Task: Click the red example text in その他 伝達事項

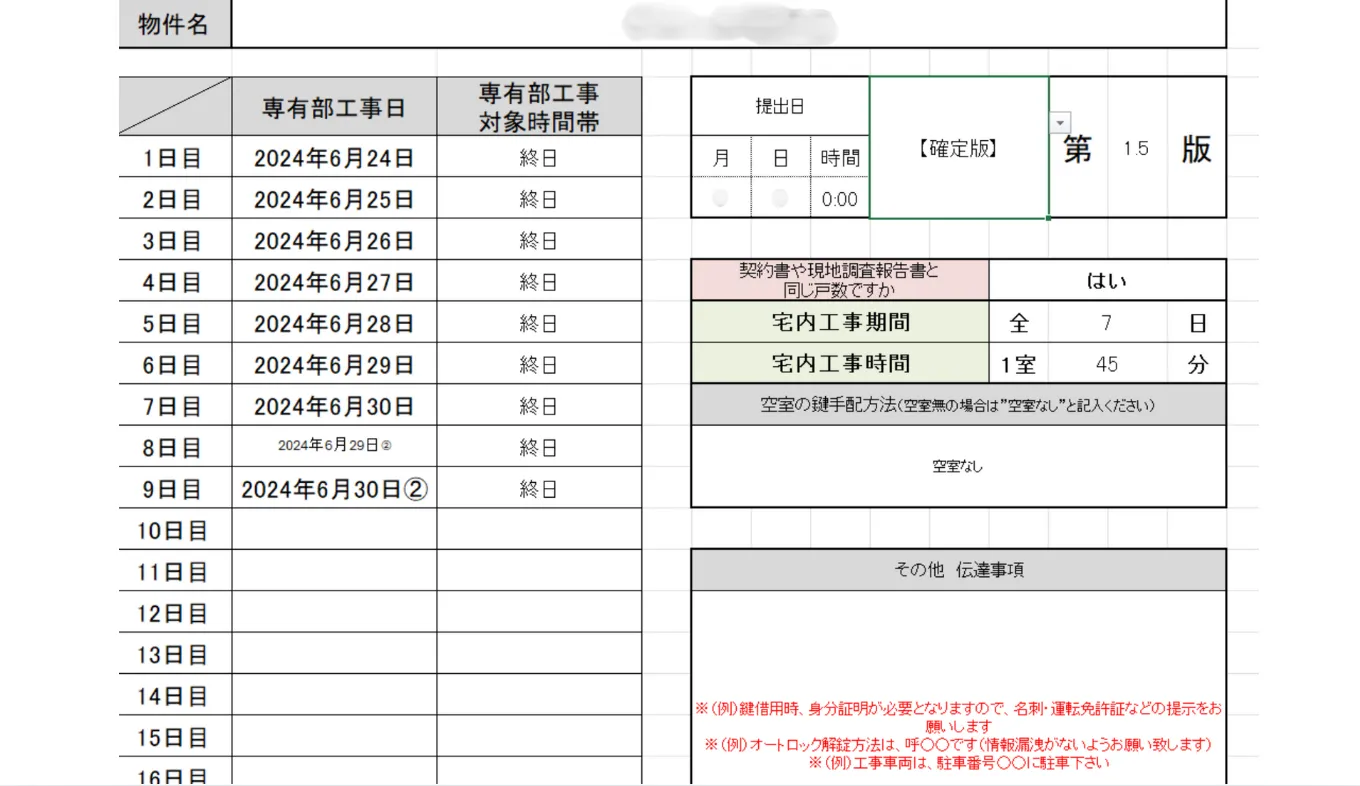Action: click(x=957, y=735)
